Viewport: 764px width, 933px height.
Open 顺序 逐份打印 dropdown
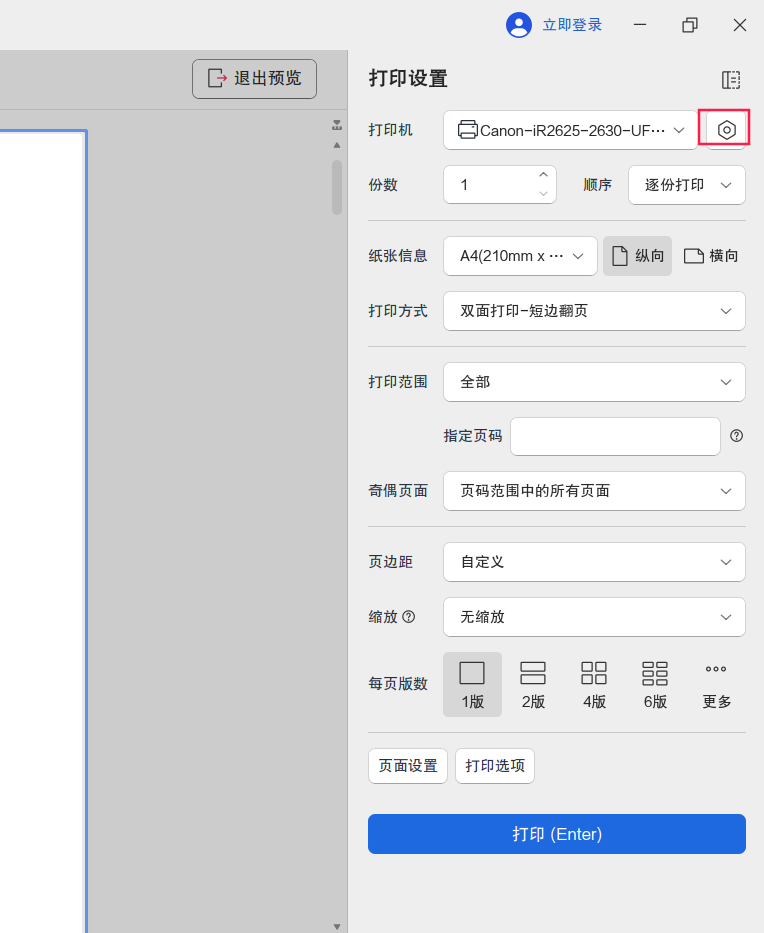(x=687, y=185)
